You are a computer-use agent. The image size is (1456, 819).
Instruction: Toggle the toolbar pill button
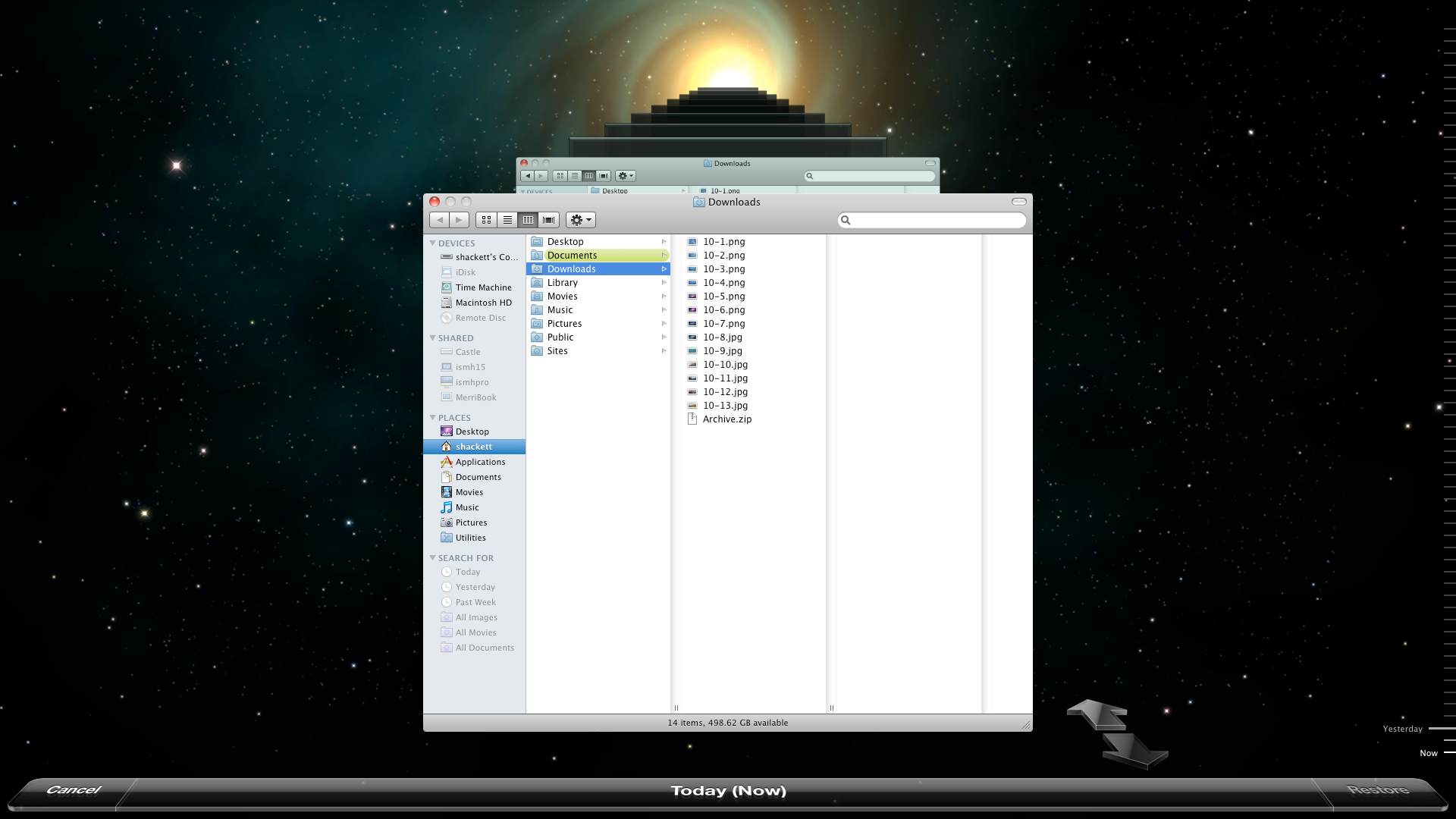1018,202
